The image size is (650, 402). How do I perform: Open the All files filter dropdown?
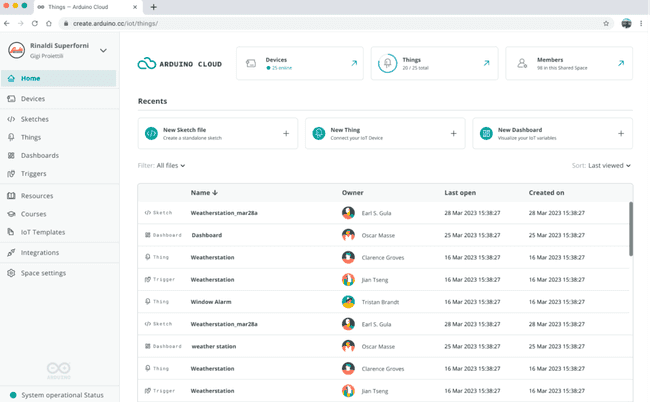171,166
